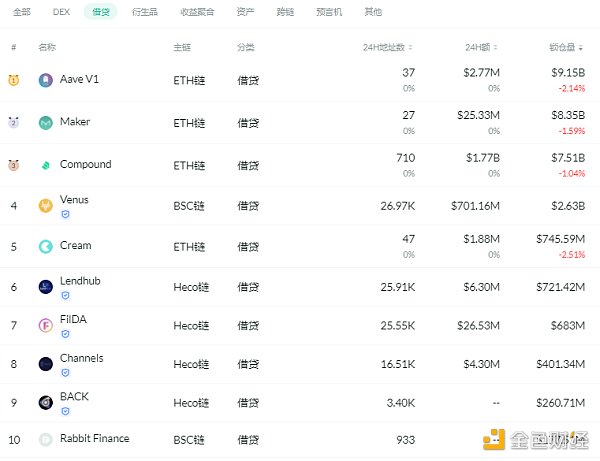The image size is (600, 461).
Task: Click the Venus logo icon
Action: click(46, 206)
